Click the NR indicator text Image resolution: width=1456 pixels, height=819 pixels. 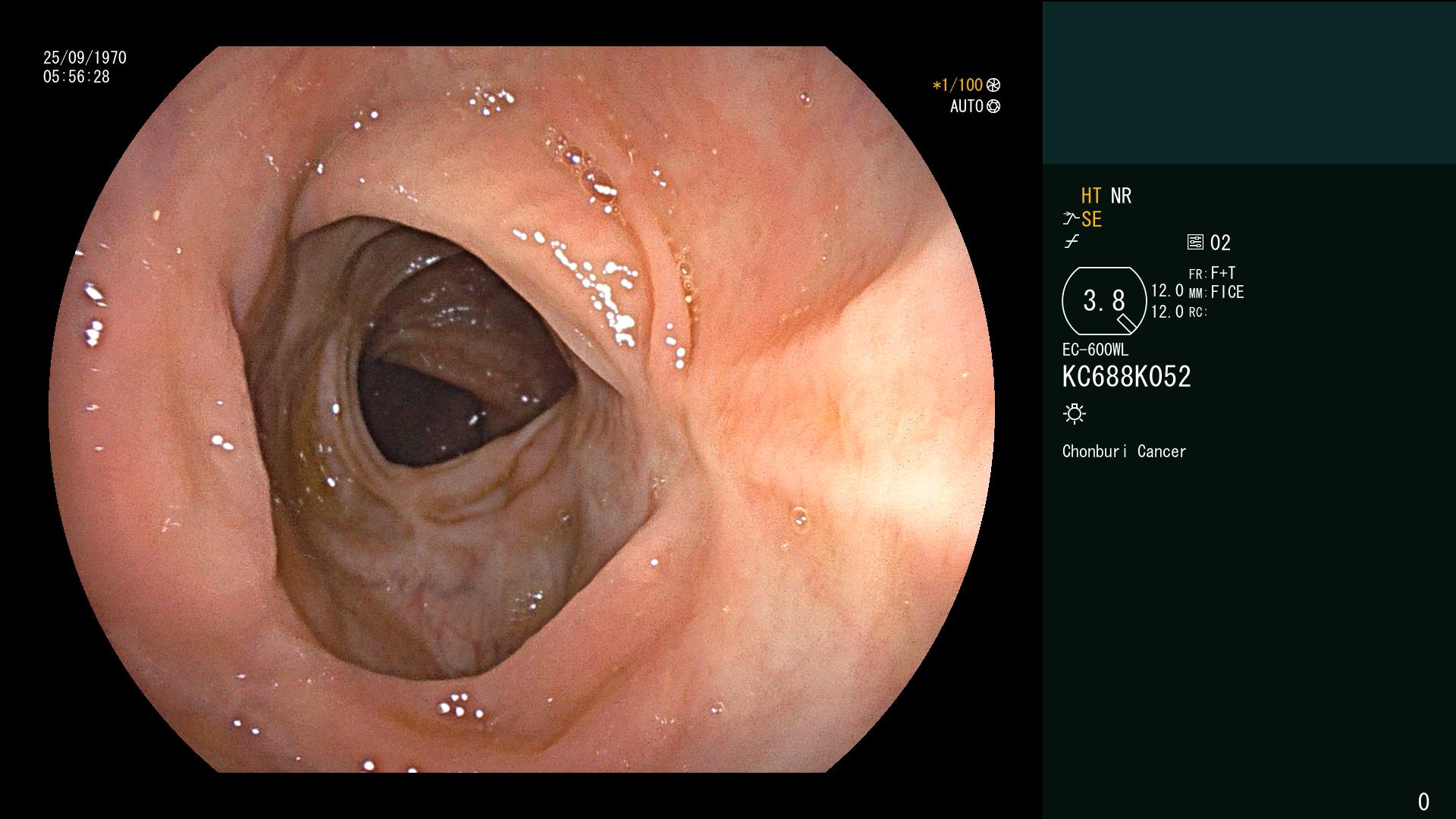[1121, 196]
